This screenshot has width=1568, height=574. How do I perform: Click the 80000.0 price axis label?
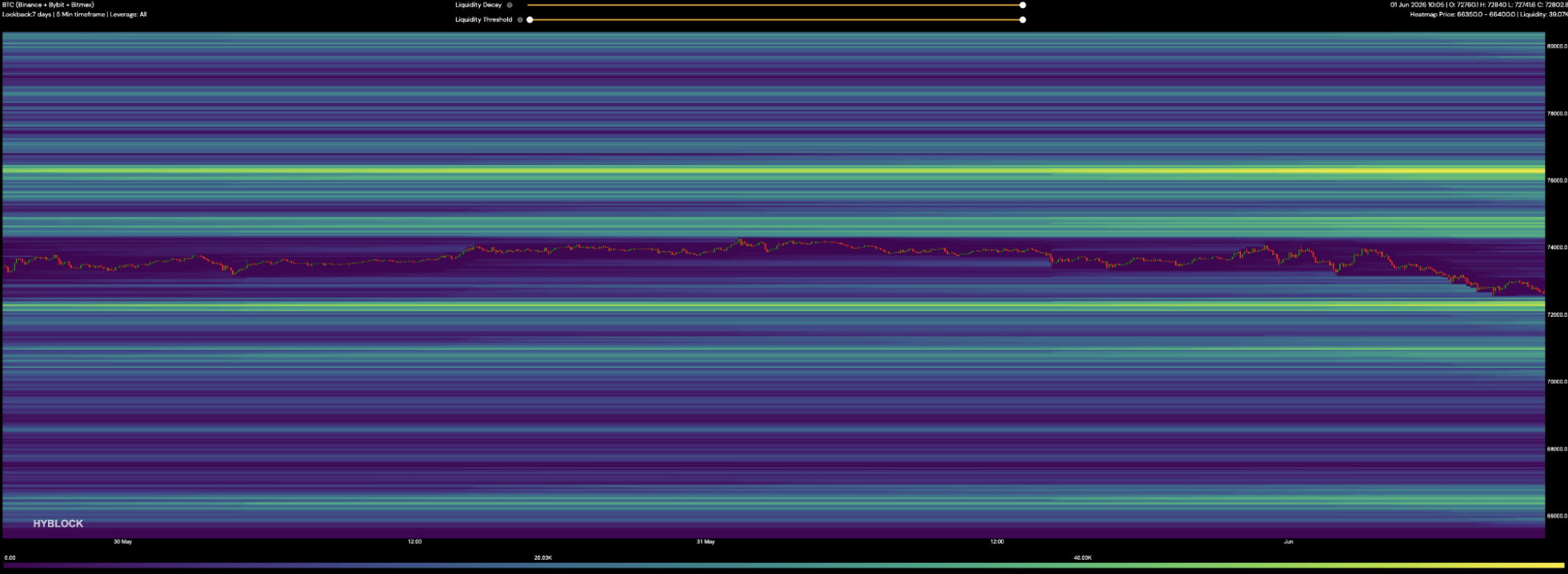click(x=1557, y=46)
